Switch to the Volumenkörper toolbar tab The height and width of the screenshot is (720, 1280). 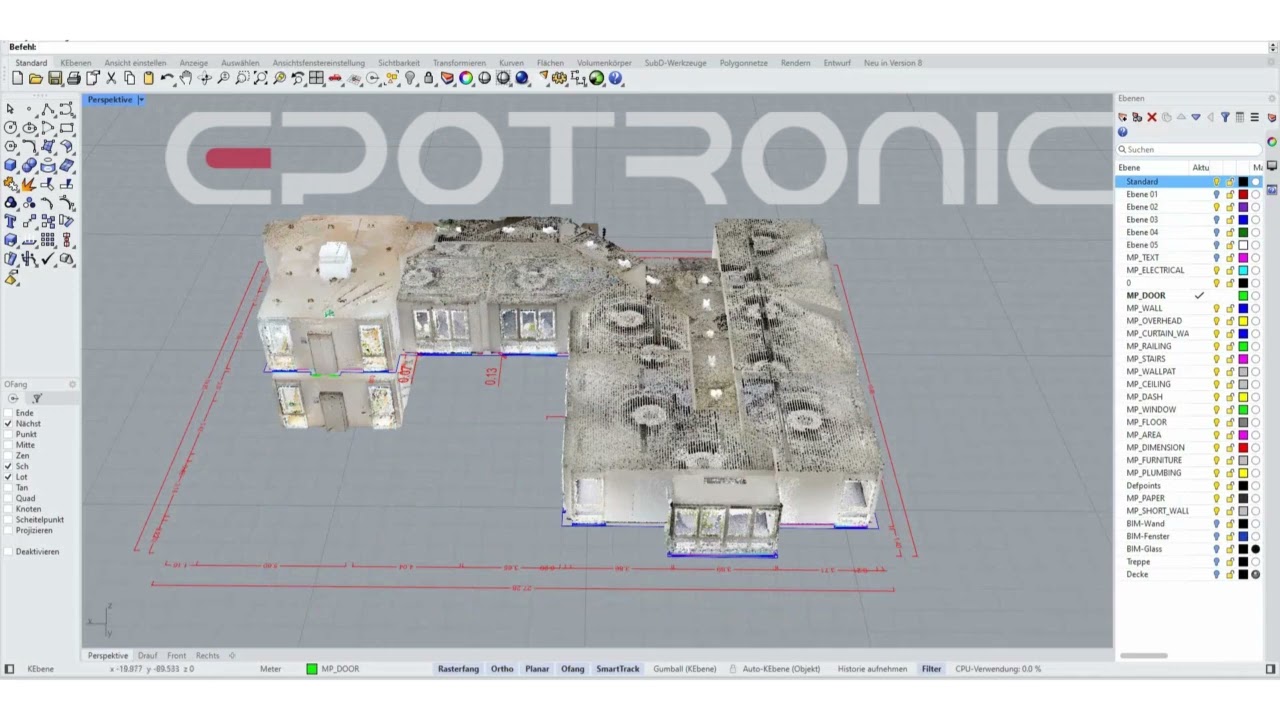tap(604, 63)
